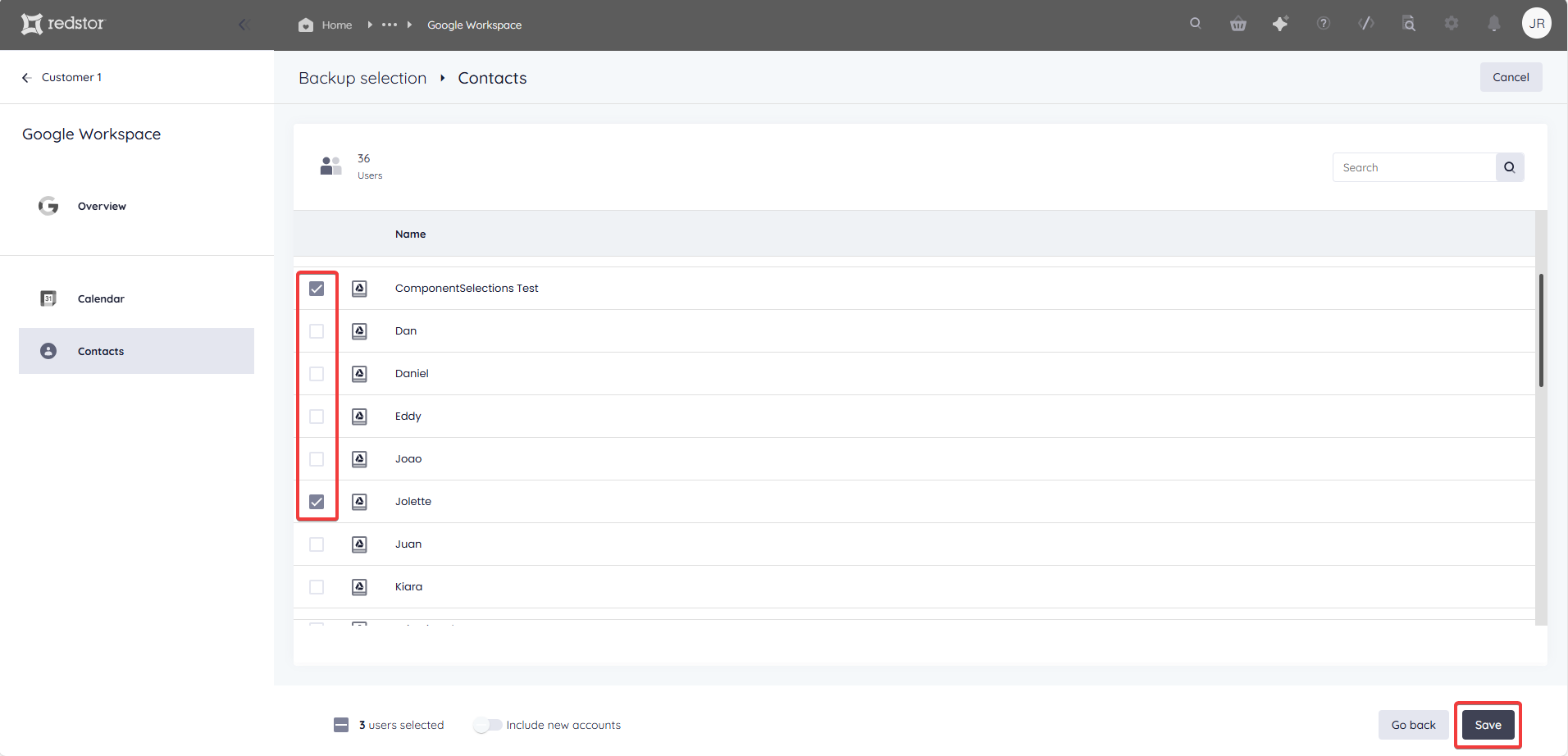Open Google Workspace breadcrumb link
The width and height of the screenshot is (1568, 756).
pos(474,25)
